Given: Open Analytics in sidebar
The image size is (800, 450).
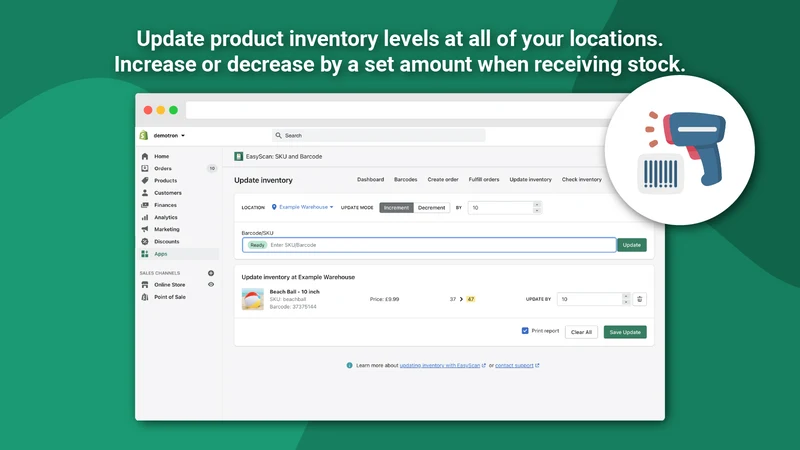Looking at the screenshot, I should [166, 217].
